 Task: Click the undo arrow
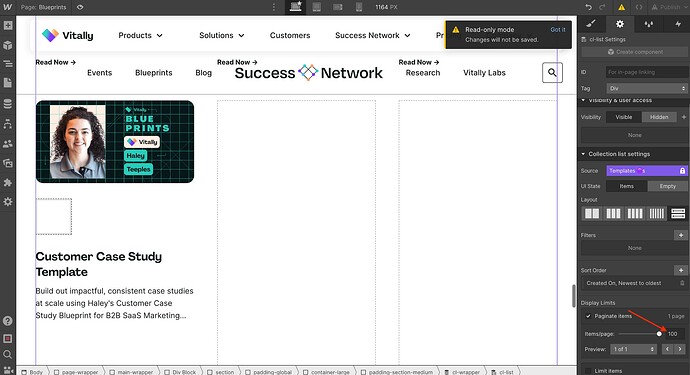[588, 7]
